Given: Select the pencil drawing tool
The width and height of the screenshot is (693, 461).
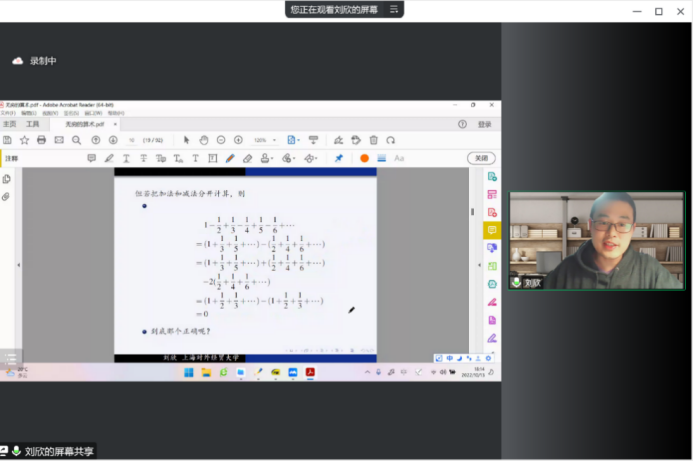Looking at the screenshot, I should (x=230, y=158).
